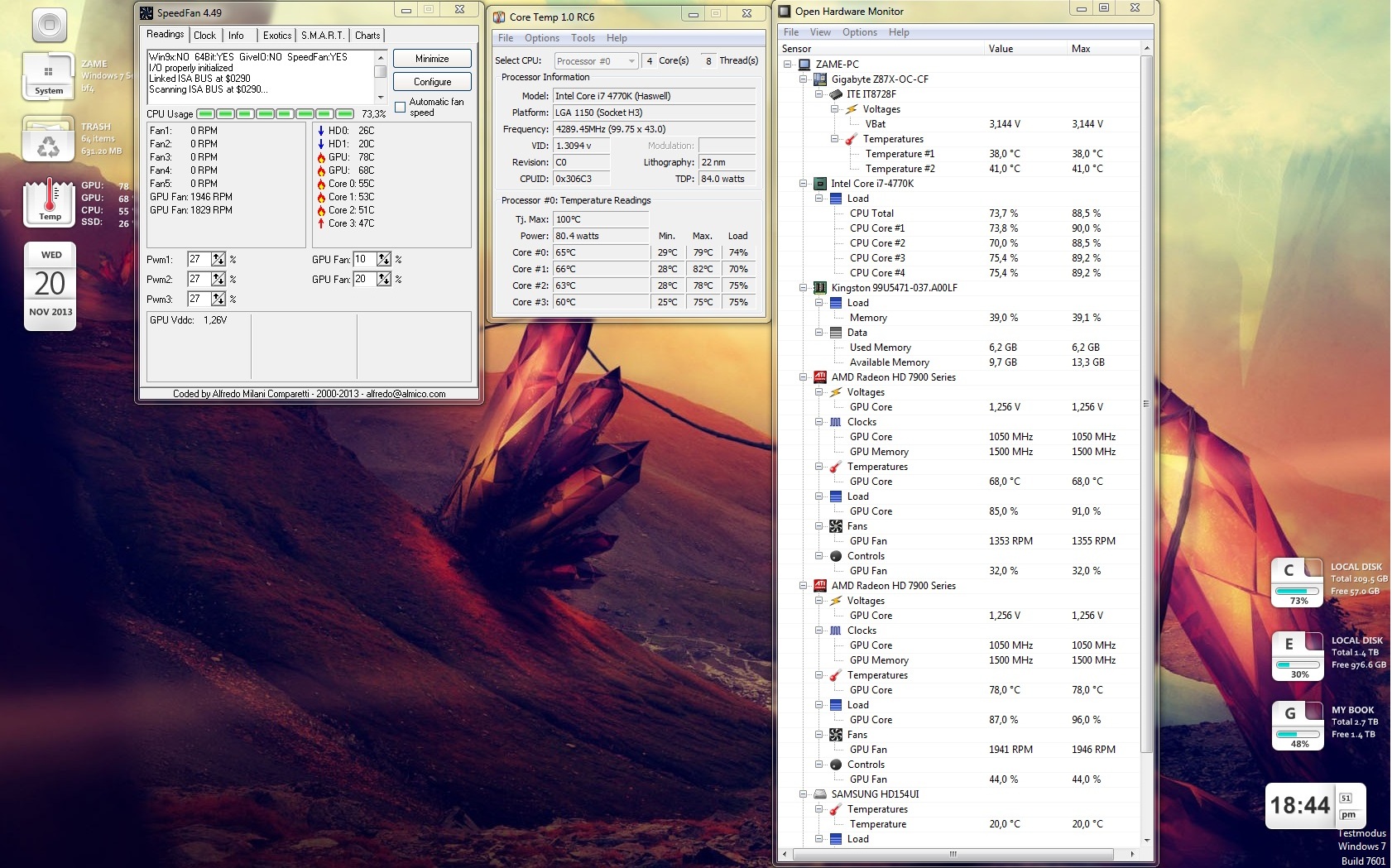Click the second GPU Fan value field showing 20
The width and height of the screenshot is (1392, 868).
click(365, 279)
